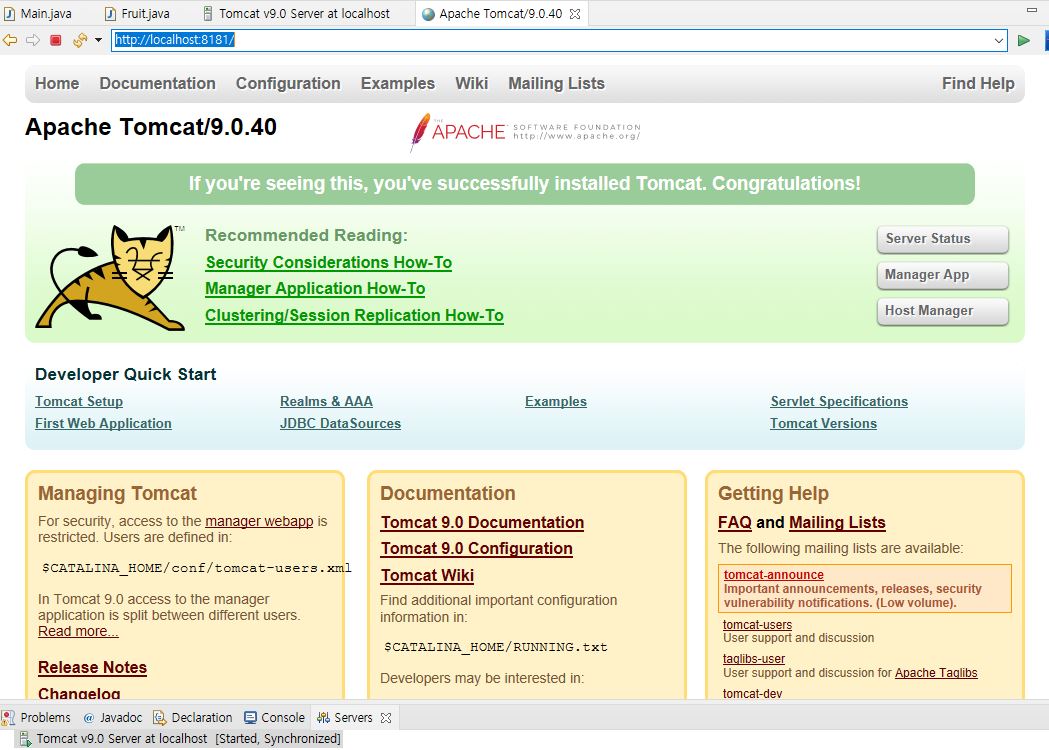This screenshot has height=750, width=1049.
Task: Open the Release Notes link
Action: 92,668
